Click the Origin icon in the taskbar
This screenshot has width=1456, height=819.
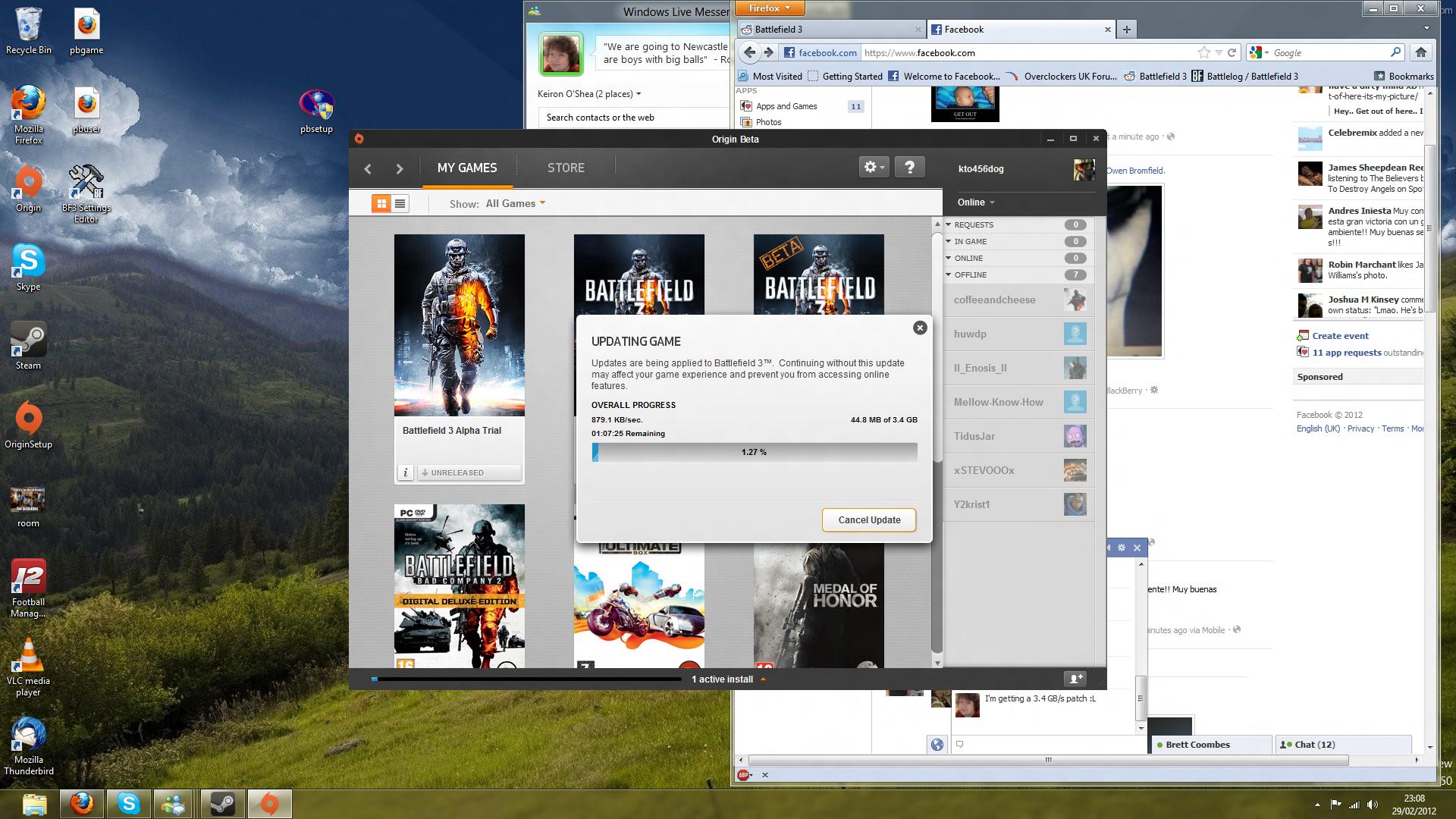click(269, 803)
